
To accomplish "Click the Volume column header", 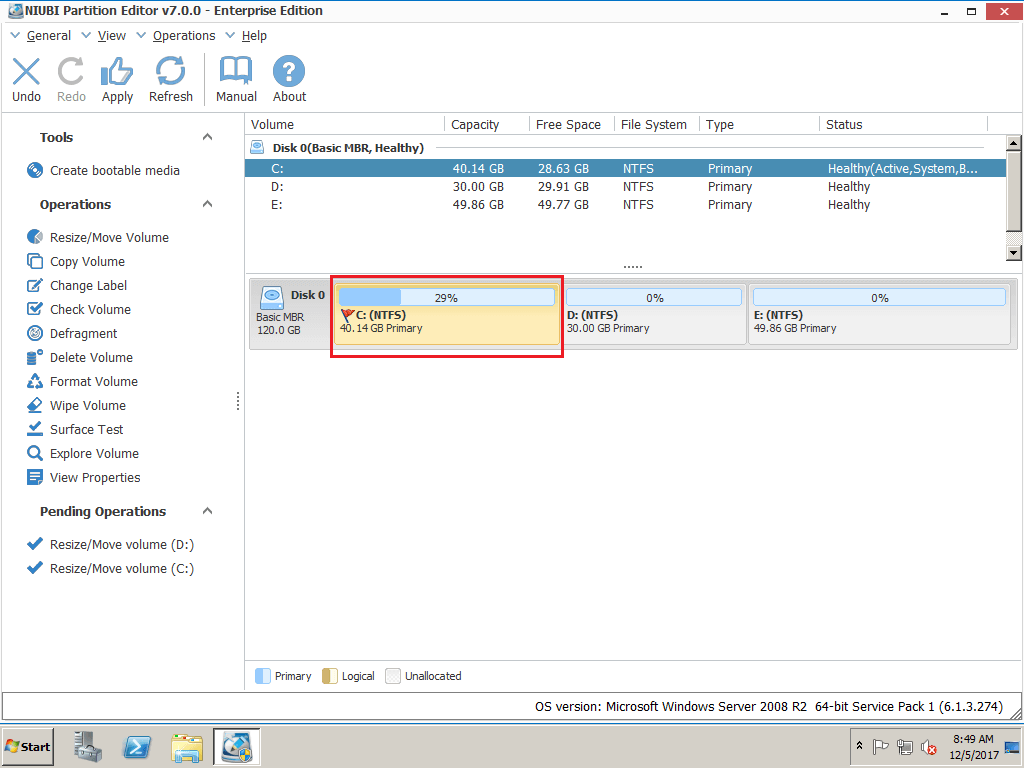I will (345, 125).
